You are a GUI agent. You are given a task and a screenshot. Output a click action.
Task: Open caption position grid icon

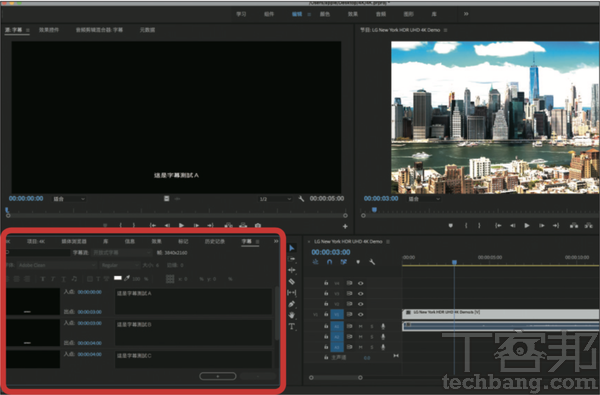coord(170,279)
